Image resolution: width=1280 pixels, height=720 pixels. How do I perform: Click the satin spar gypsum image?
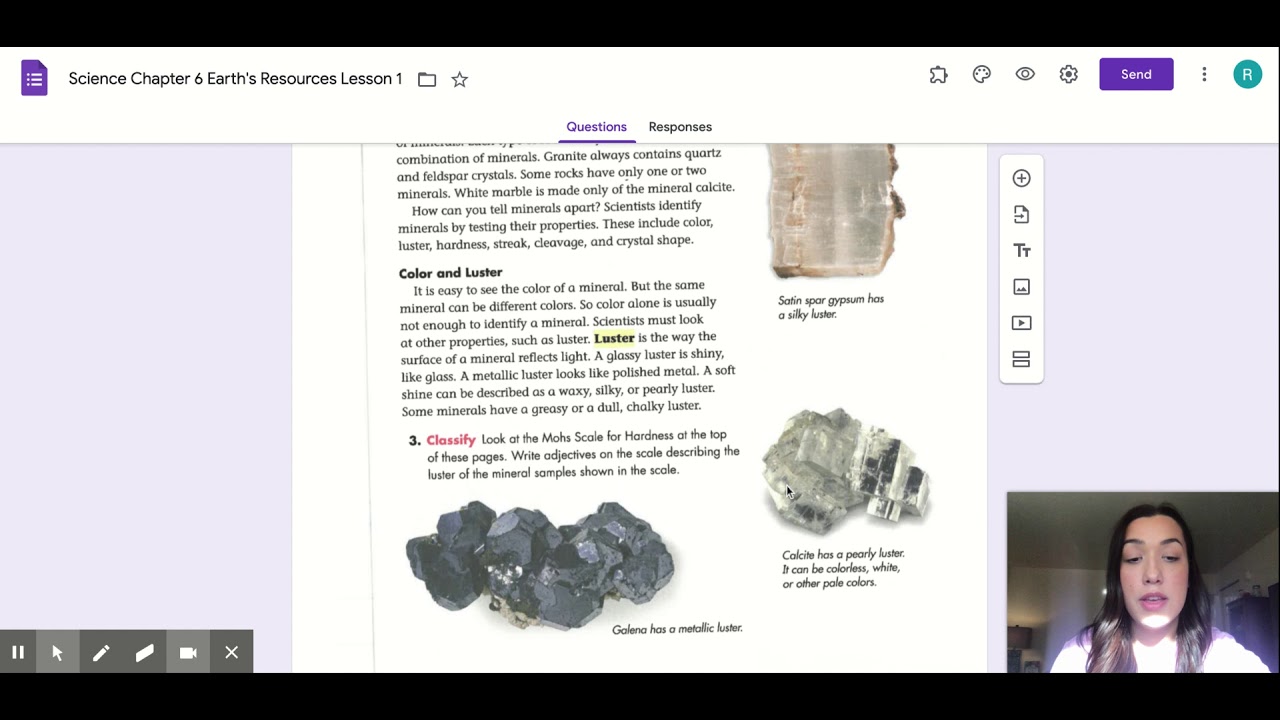click(x=837, y=210)
